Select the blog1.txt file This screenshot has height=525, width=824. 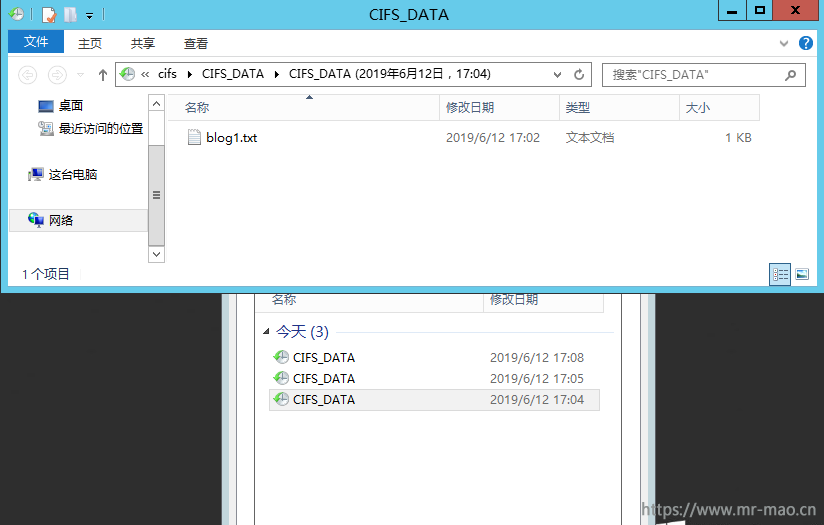pyautogui.click(x=231, y=138)
